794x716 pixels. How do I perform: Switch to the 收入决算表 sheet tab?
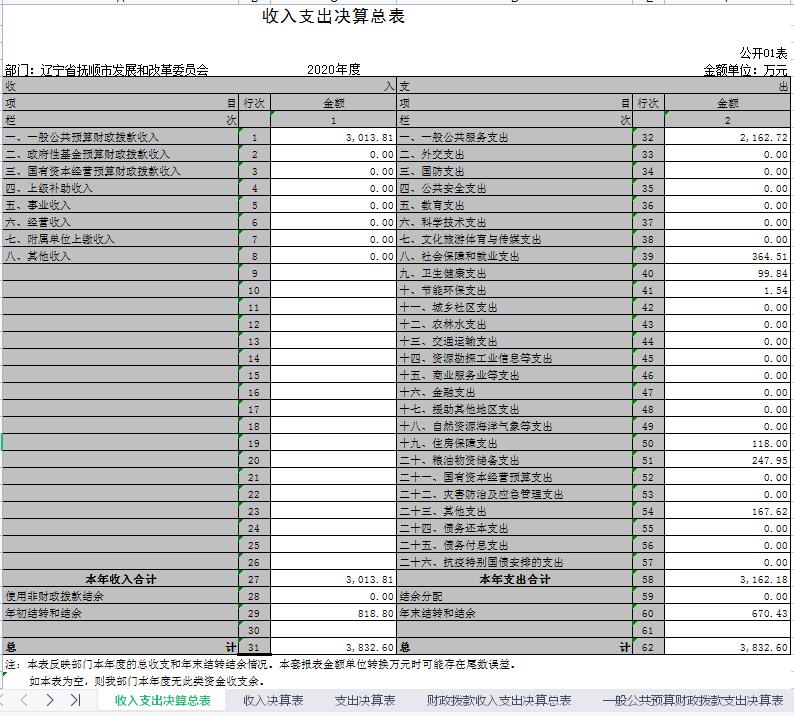tap(272, 700)
